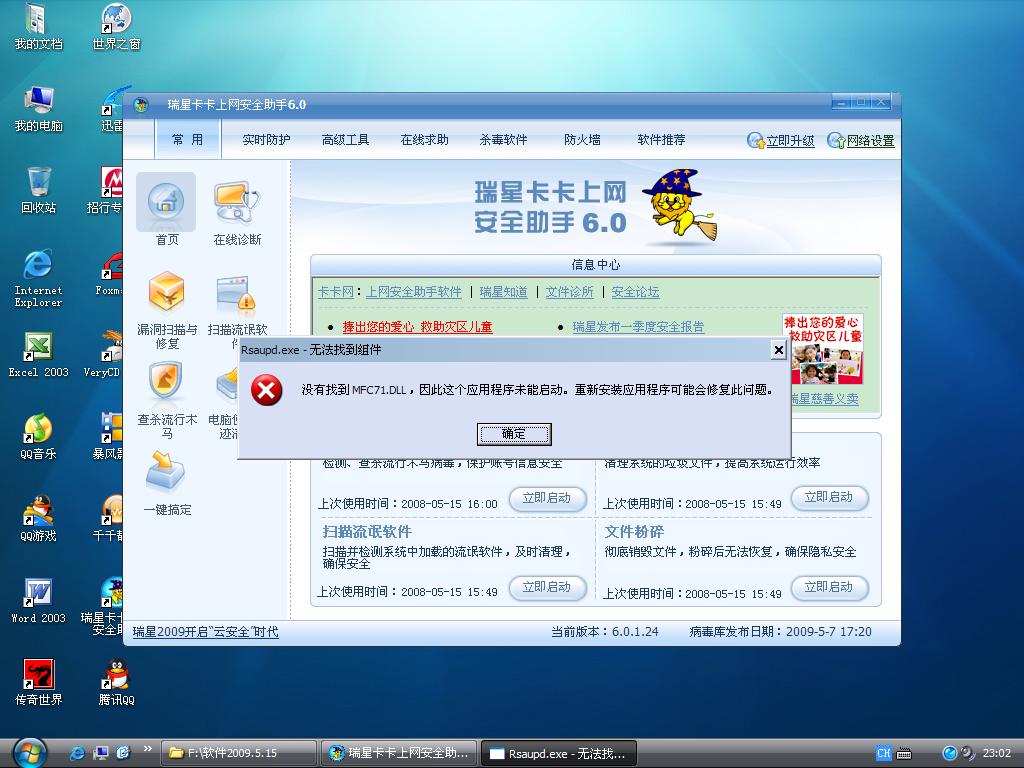The image size is (1024, 768).
Task: Click IE quick launch icon in taskbar
Action: (77, 753)
